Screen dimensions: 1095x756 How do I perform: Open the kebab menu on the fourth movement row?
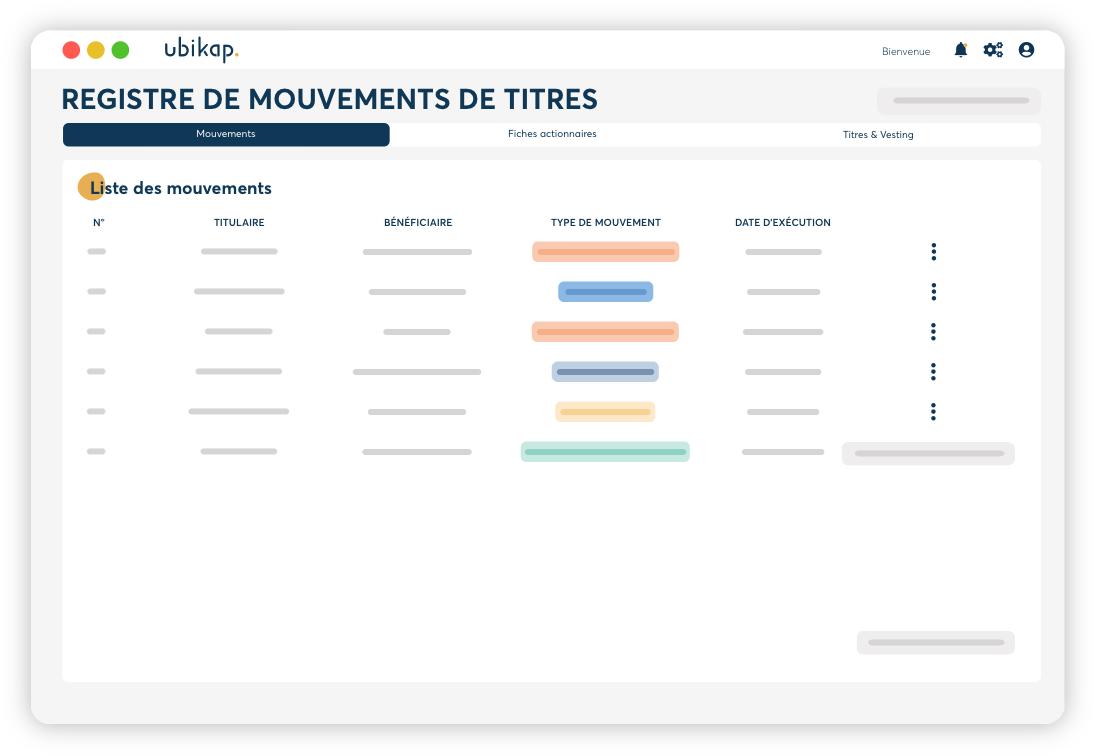click(933, 371)
